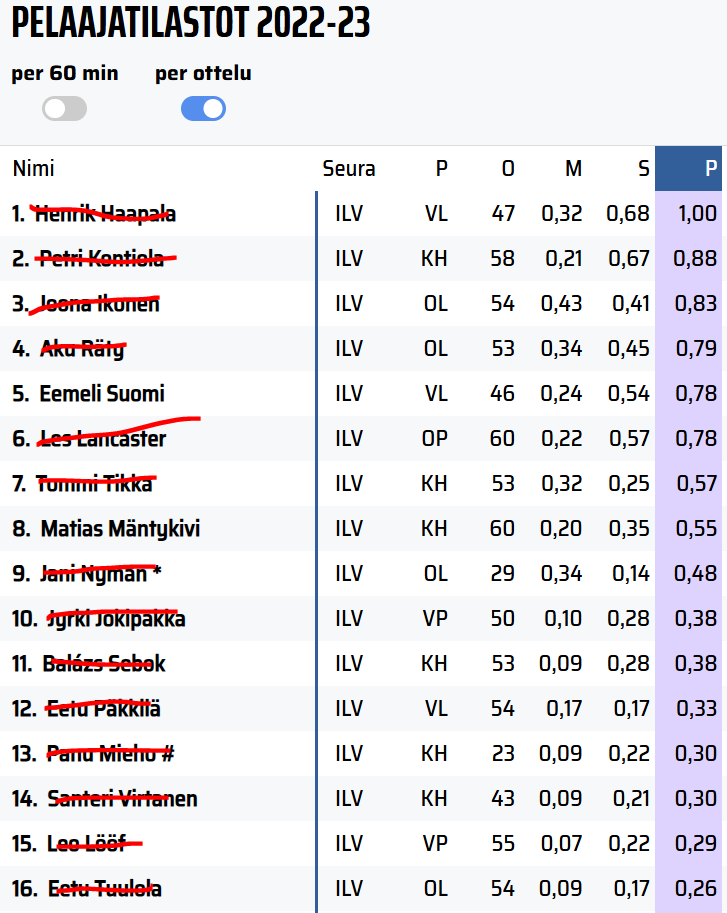Sort by O (ottelut) column header
The image size is (727, 913).
(x=508, y=169)
